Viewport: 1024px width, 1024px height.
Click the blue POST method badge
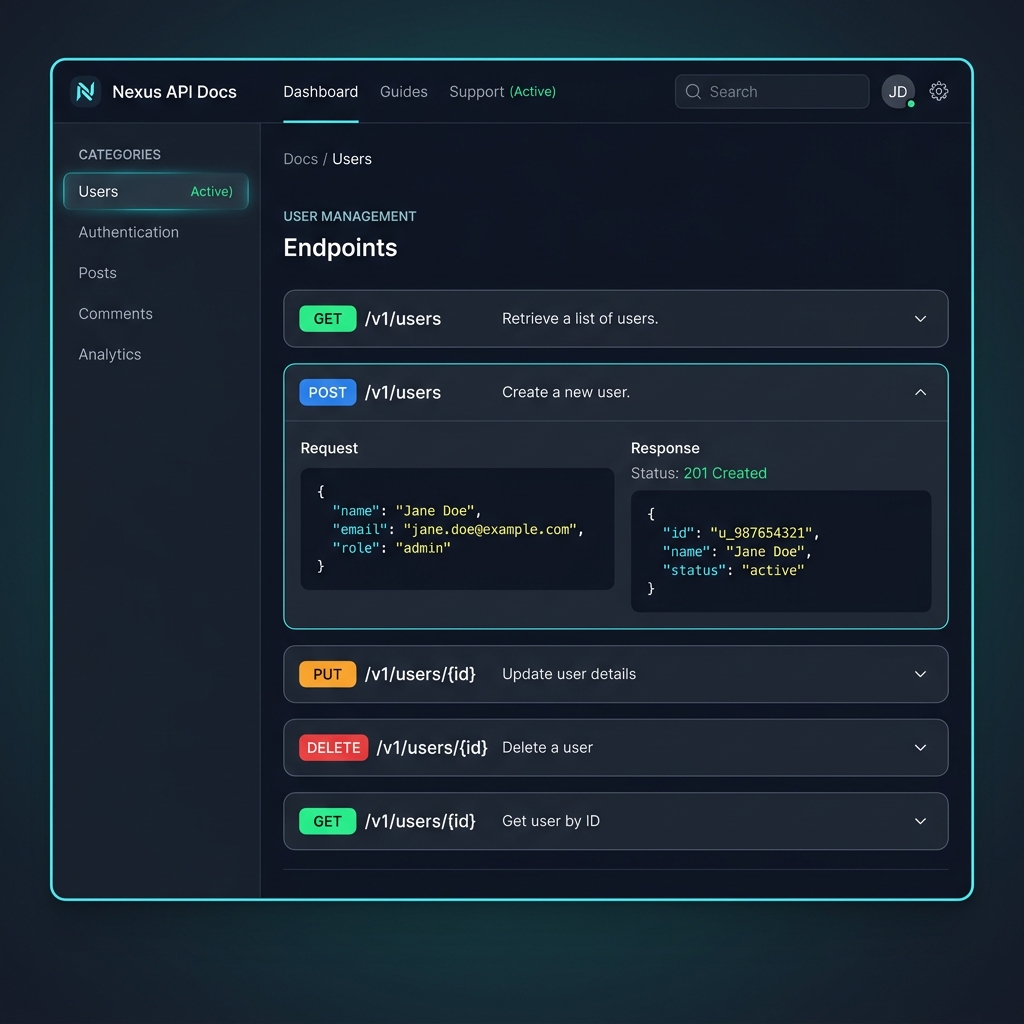[x=327, y=392]
